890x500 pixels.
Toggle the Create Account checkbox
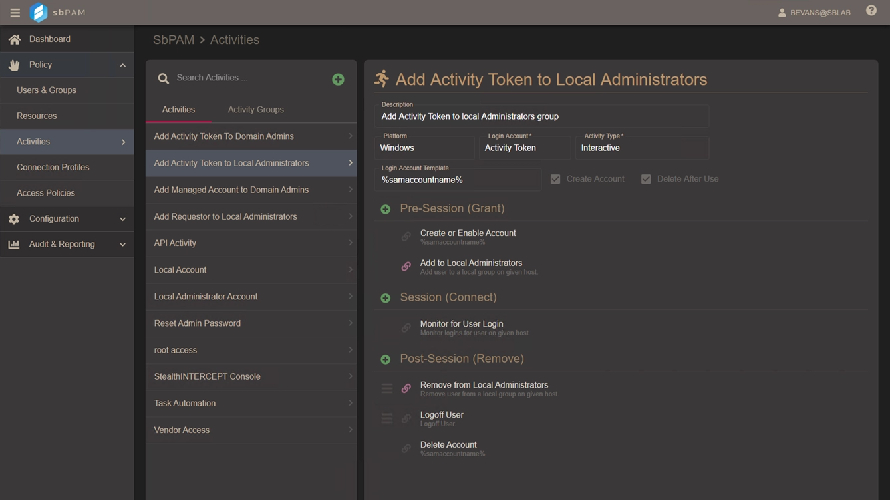[x=555, y=179]
